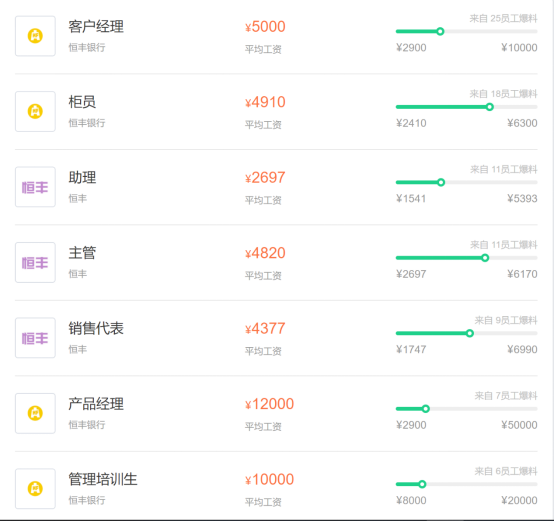Click 恒丰银行 company name under 客户经理

point(87,47)
